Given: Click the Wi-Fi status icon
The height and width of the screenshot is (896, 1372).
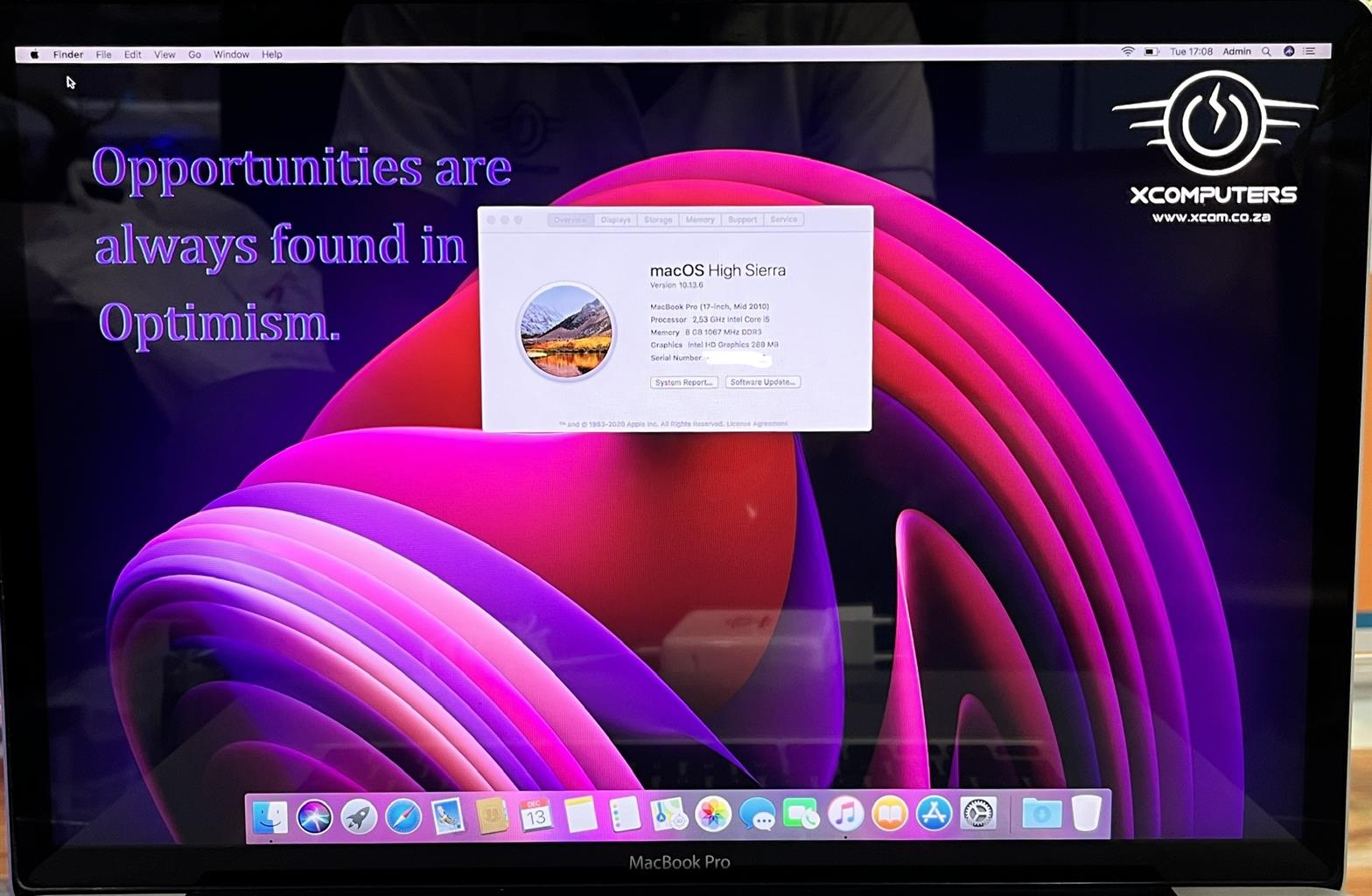Looking at the screenshot, I should pyautogui.click(x=1128, y=52).
